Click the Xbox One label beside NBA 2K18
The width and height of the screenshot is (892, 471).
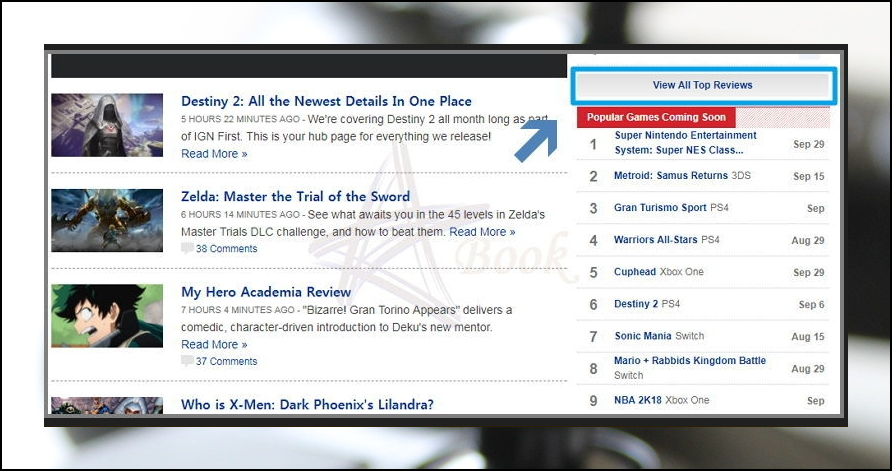pos(687,400)
